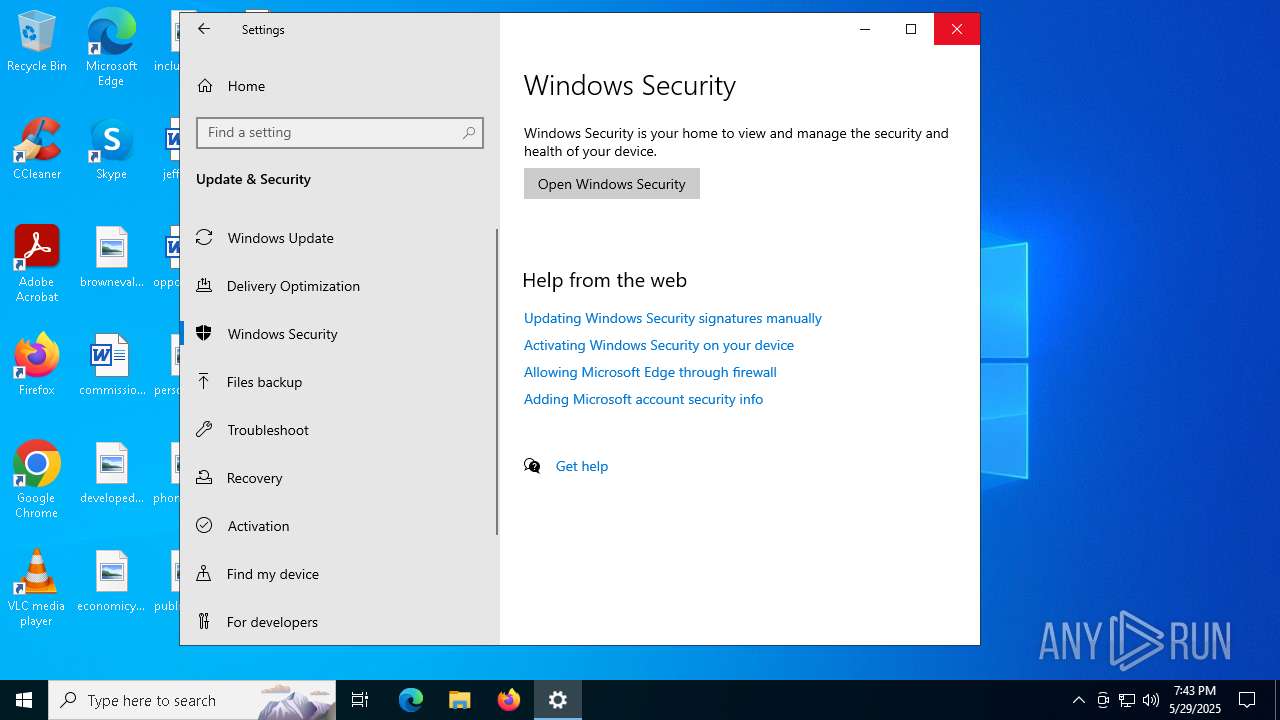Image resolution: width=1280 pixels, height=720 pixels.
Task: Minimize the Settings window
Action: pos(865,29)
